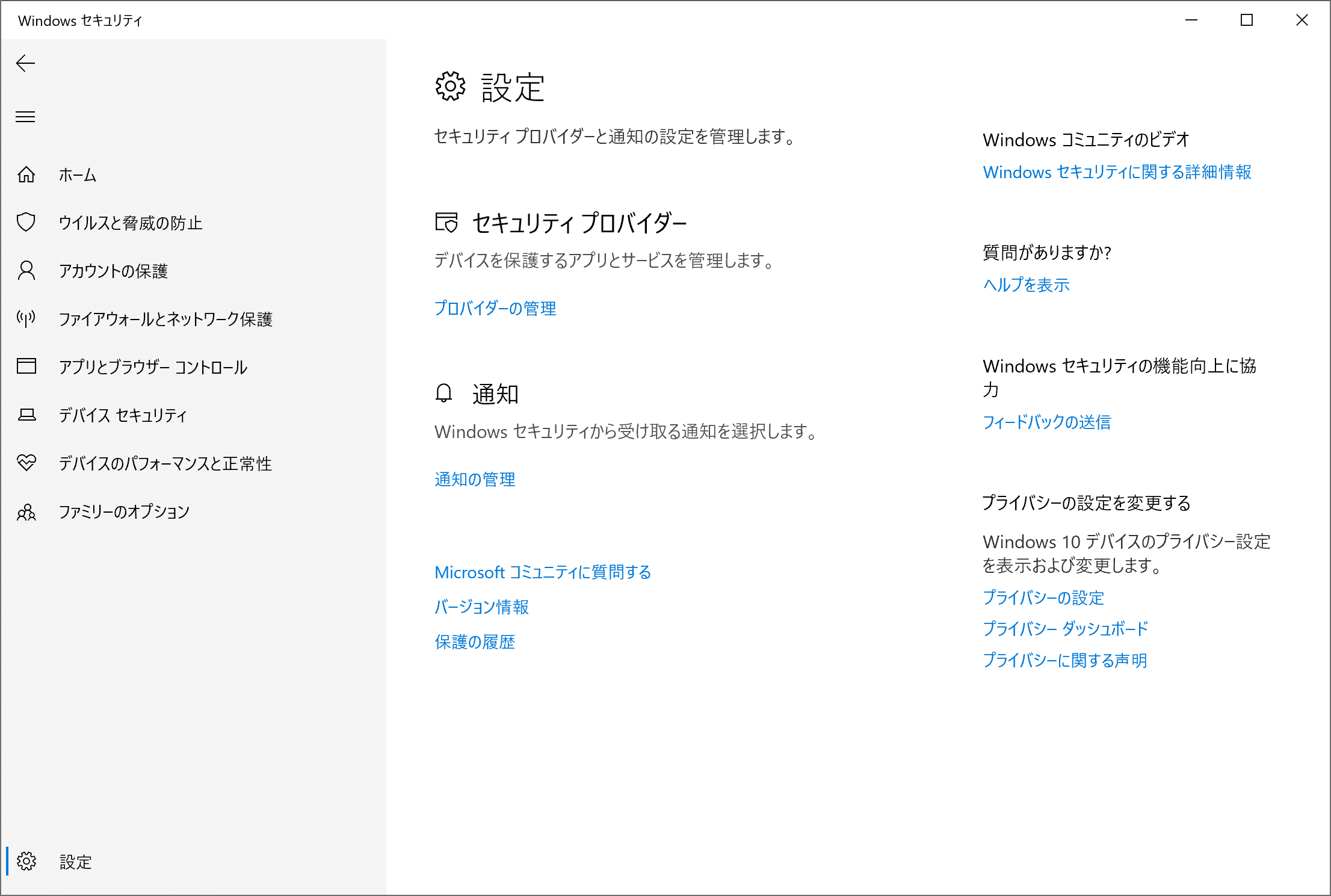Screen dimensions: 1331x896
Task: Collapse the navigation pane via hamburger menu
Action: coord(25,116)
